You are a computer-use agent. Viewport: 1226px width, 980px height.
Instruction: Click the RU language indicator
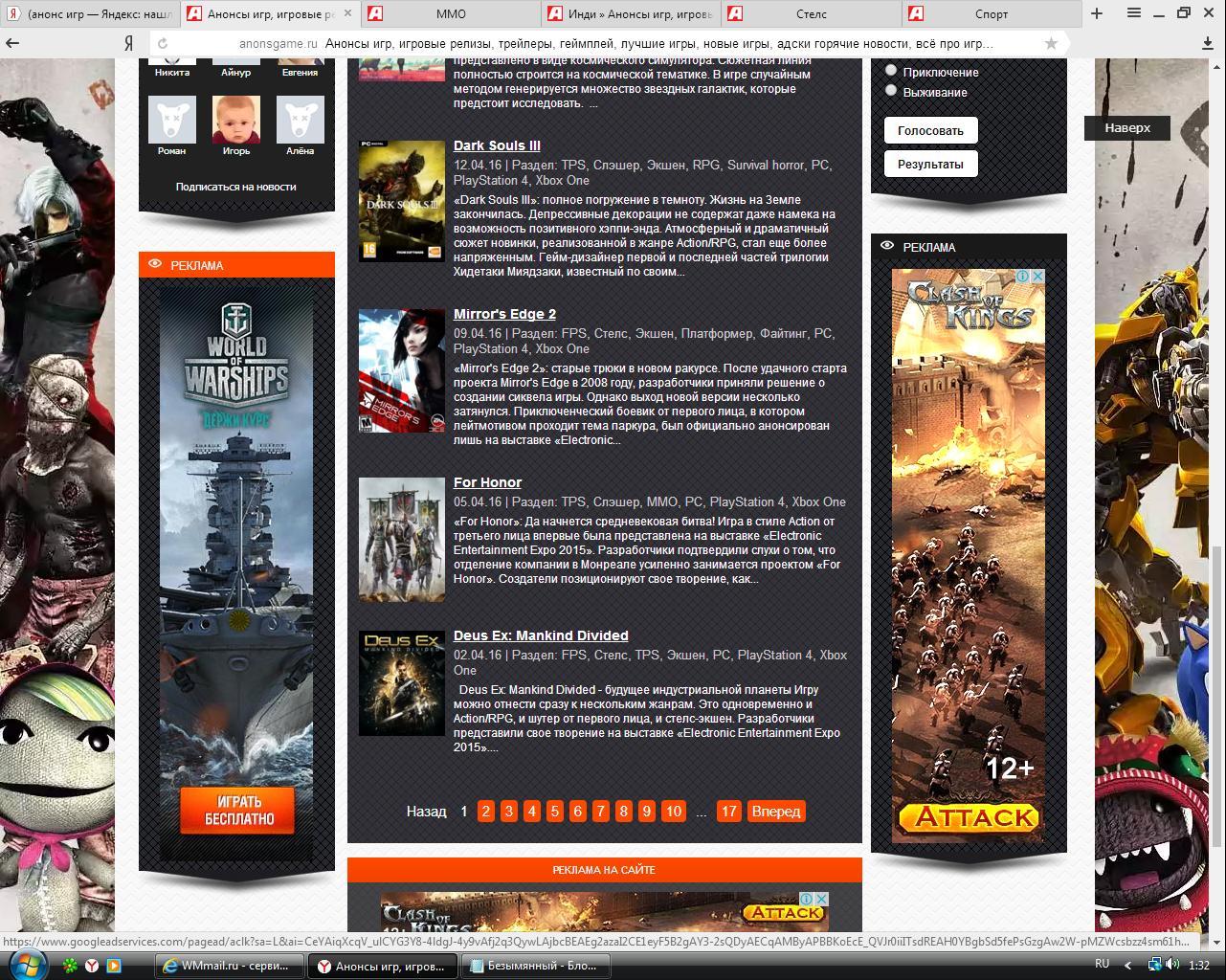[1102, 964]
